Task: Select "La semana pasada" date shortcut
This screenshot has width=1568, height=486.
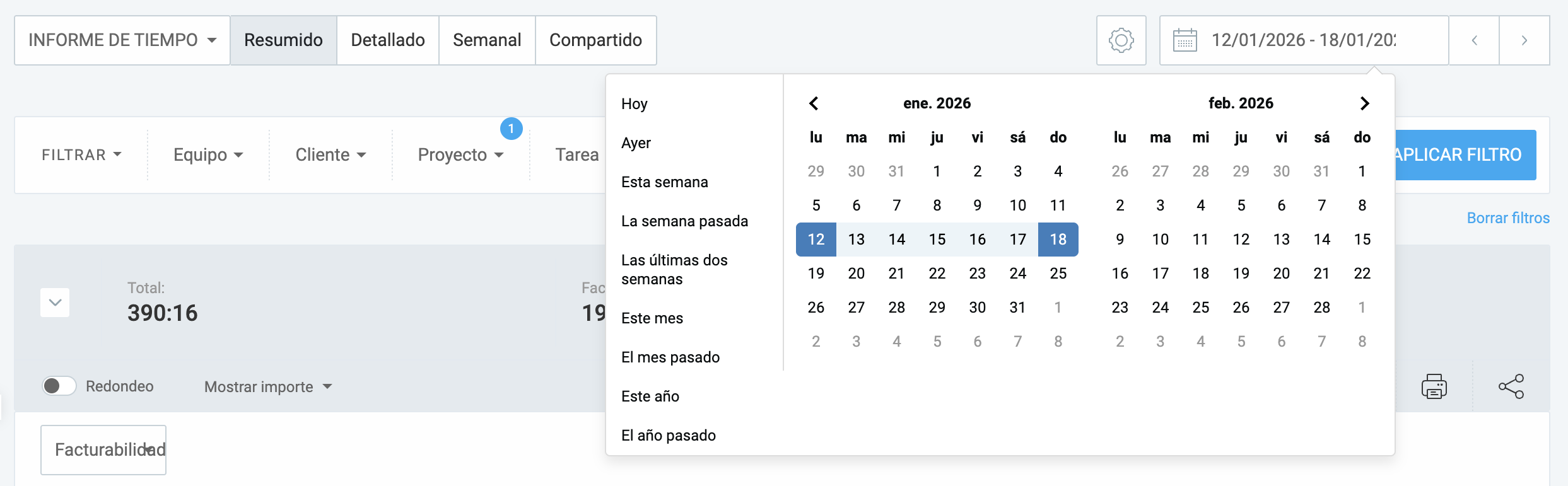Action: point(685,221)
